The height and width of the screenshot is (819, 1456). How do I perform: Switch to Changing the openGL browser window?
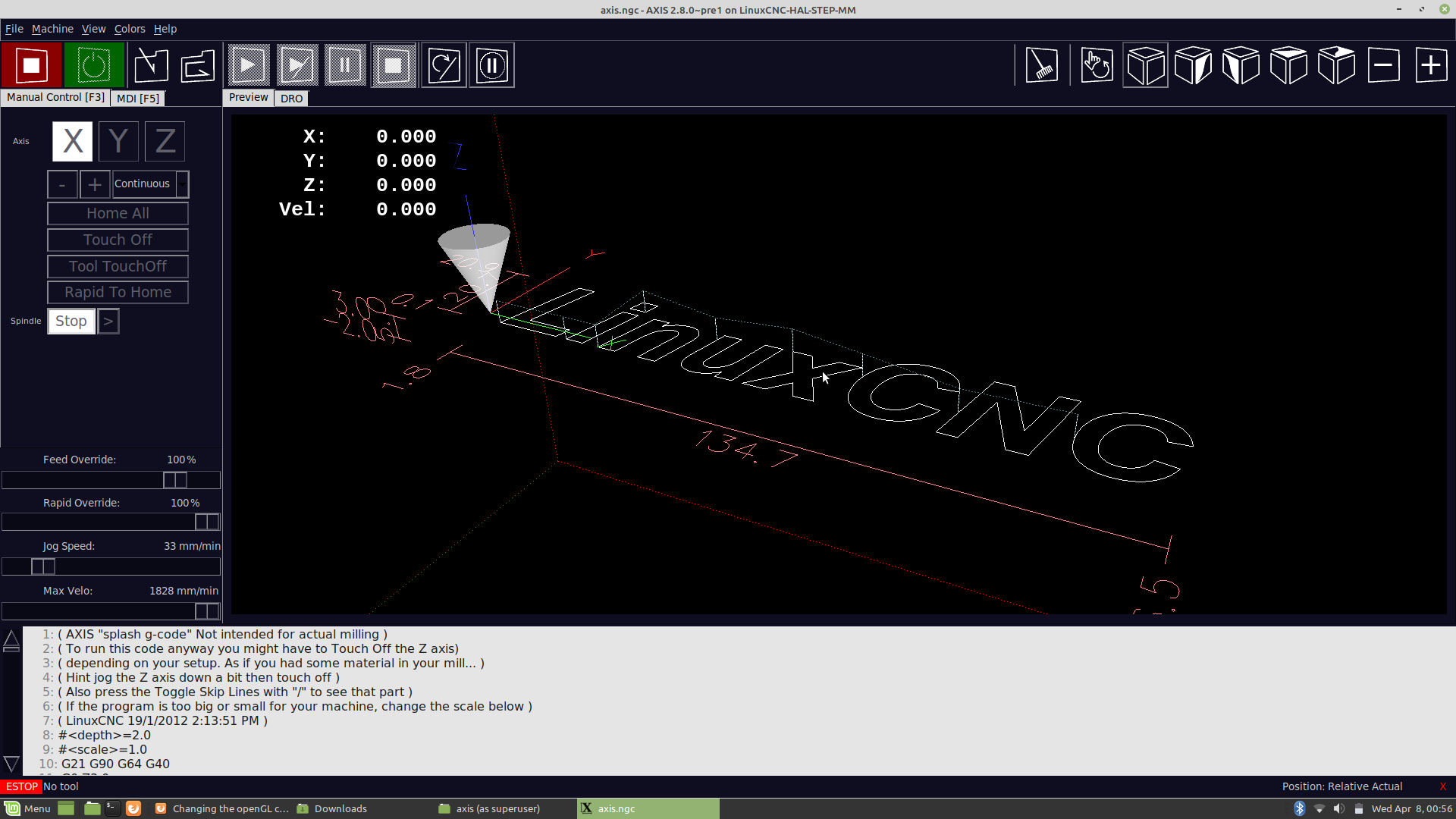click(x=222, y=808)
